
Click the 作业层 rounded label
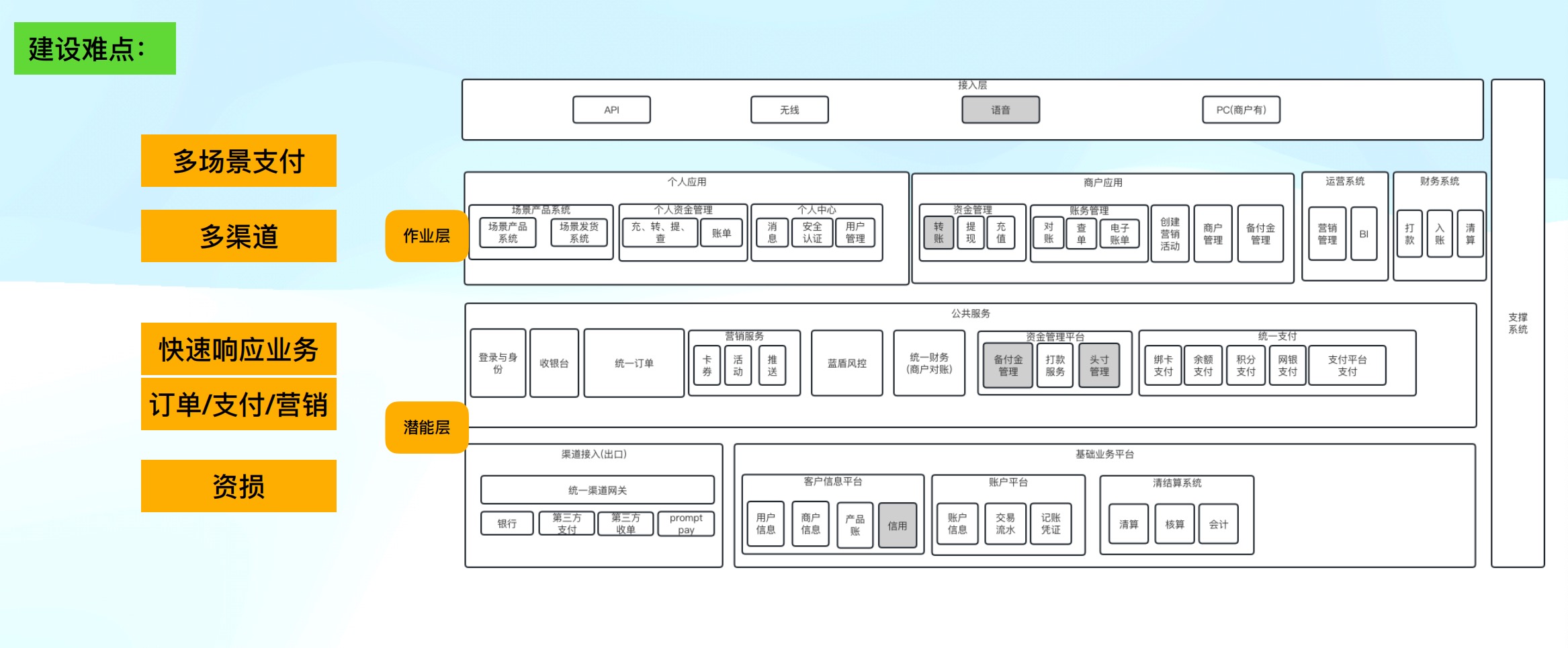[x=427, y=236]
